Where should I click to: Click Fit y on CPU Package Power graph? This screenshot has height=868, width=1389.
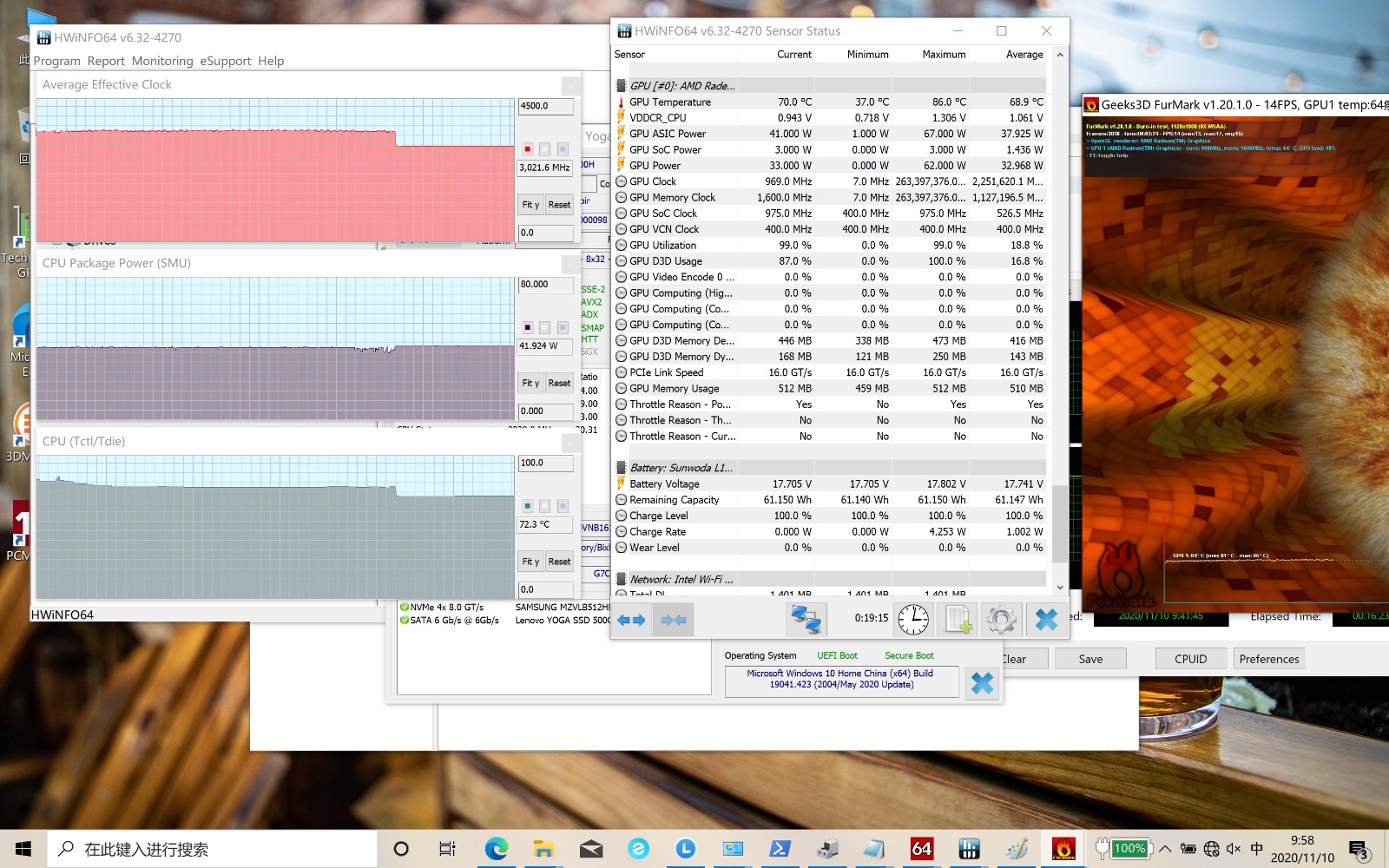[530, 383]
